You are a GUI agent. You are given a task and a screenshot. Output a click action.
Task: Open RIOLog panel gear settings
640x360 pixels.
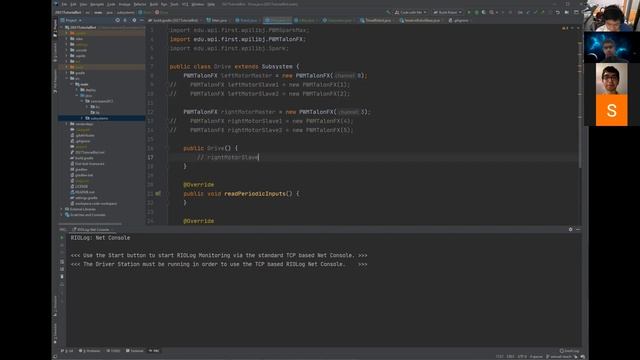coord(570,229)
